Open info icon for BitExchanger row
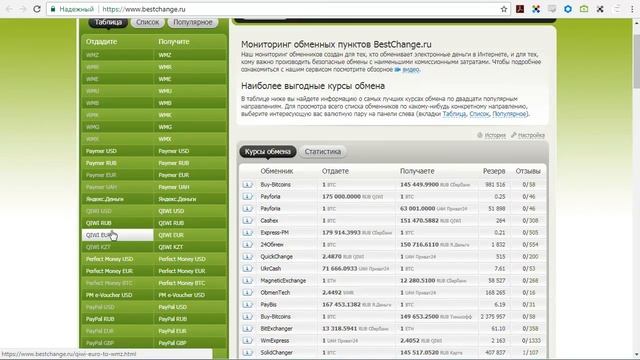Viewport: 640px width, 360px height. click(247, 329)
